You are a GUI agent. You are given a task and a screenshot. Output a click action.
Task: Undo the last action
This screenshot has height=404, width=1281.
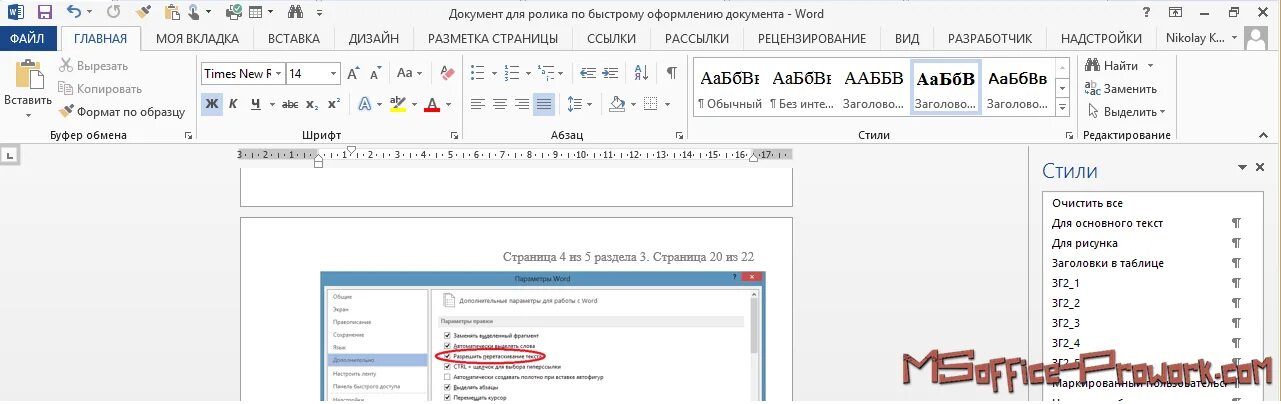click(x=74, y=13)
